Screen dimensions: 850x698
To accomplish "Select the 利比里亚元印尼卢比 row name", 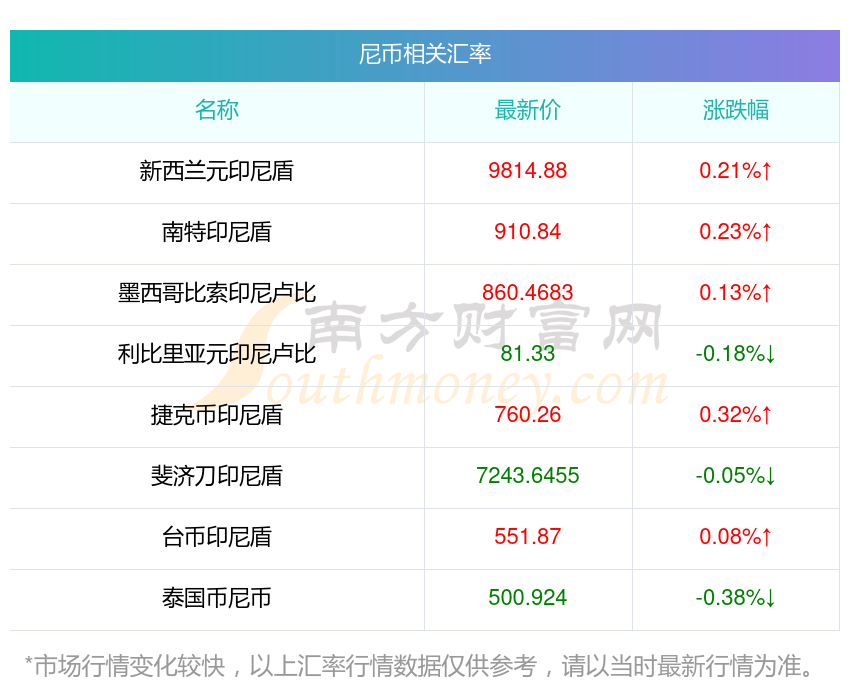I will [217, 354].
